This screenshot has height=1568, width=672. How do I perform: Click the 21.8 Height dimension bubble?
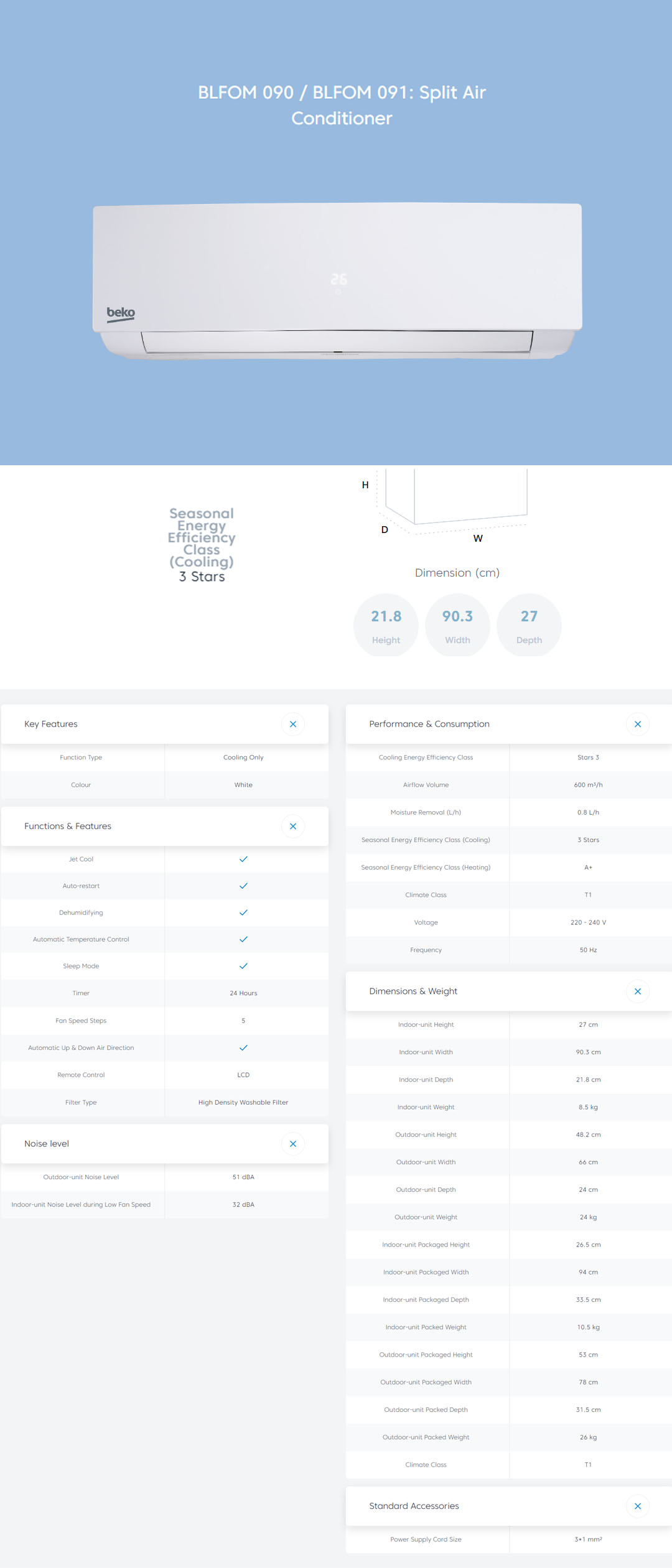coord(386,625)
